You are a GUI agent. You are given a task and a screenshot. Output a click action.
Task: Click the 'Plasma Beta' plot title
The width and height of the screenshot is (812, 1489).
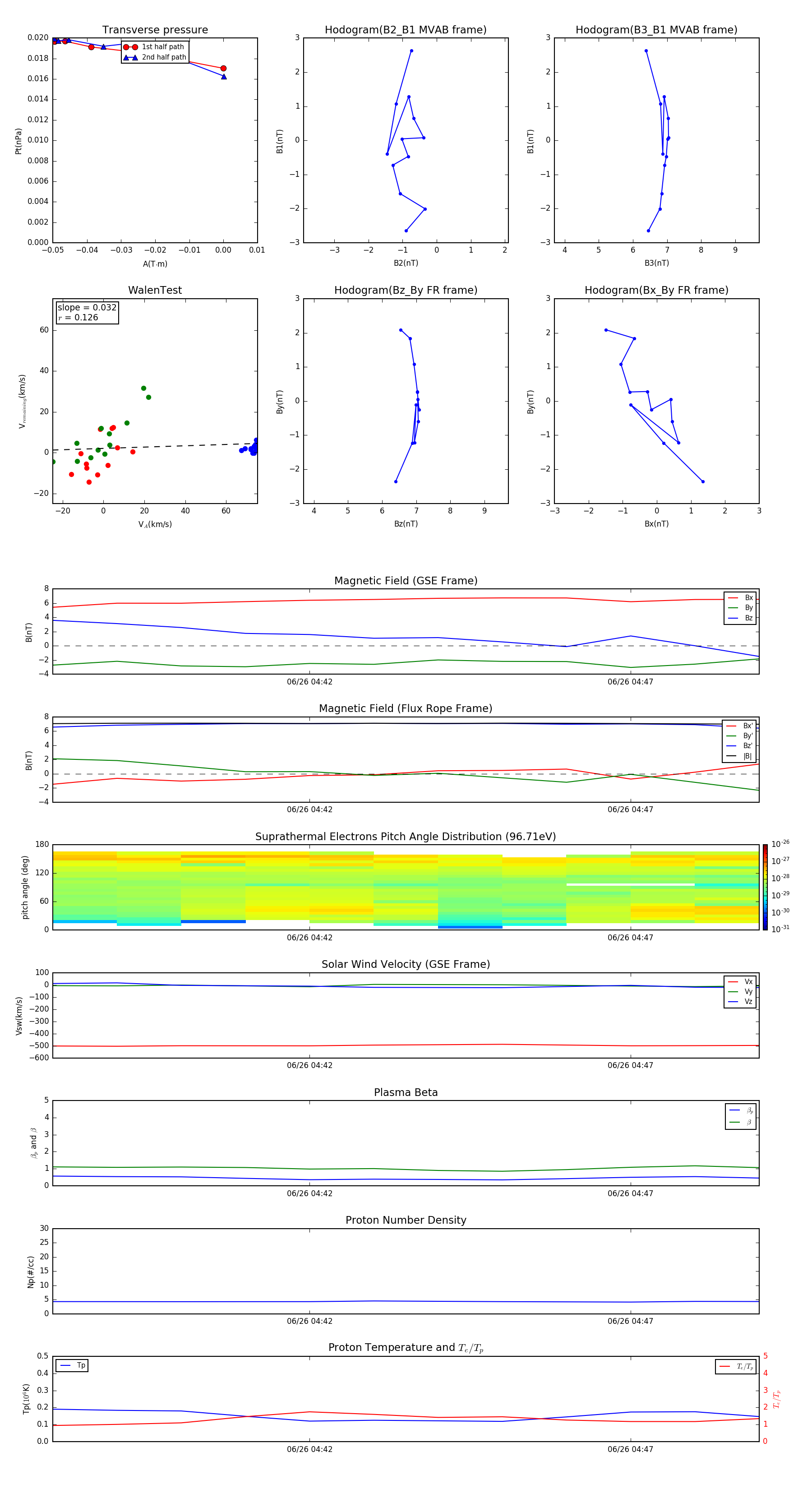point(406,1092)
